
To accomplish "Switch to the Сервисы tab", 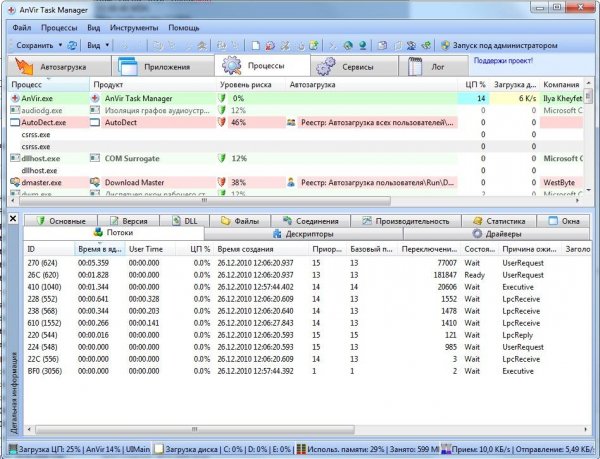I will [354, 67].
